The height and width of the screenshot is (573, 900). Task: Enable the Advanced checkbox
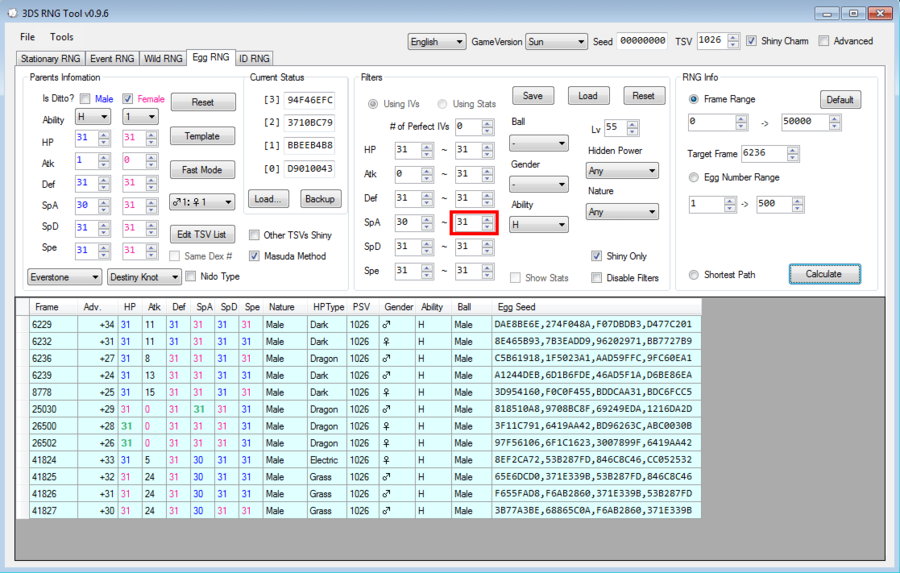pyautogui.click(x=824, y=41)
